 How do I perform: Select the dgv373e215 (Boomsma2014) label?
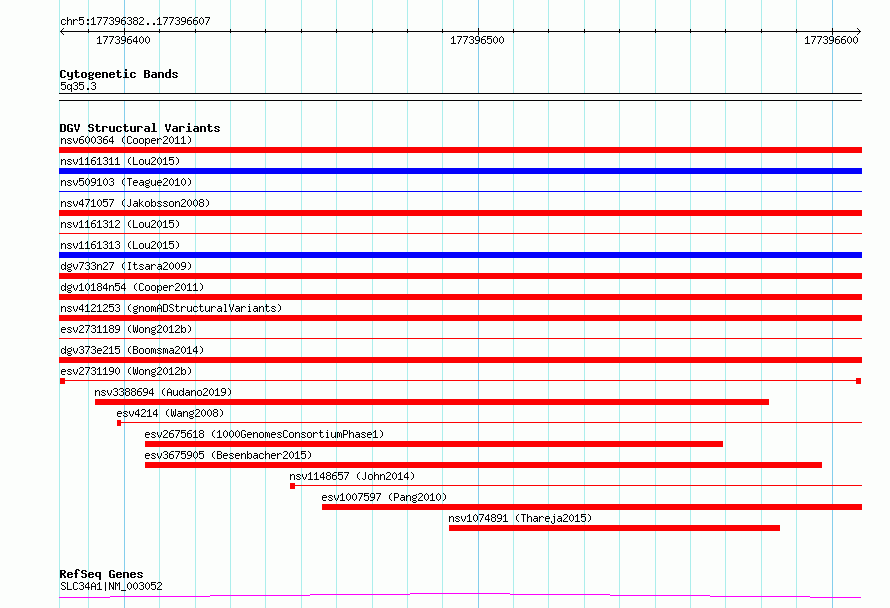(132, 350)
